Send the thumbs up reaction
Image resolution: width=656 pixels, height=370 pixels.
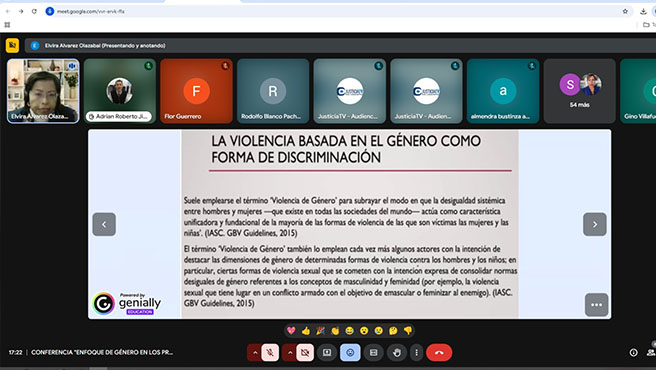click(306, 331)
